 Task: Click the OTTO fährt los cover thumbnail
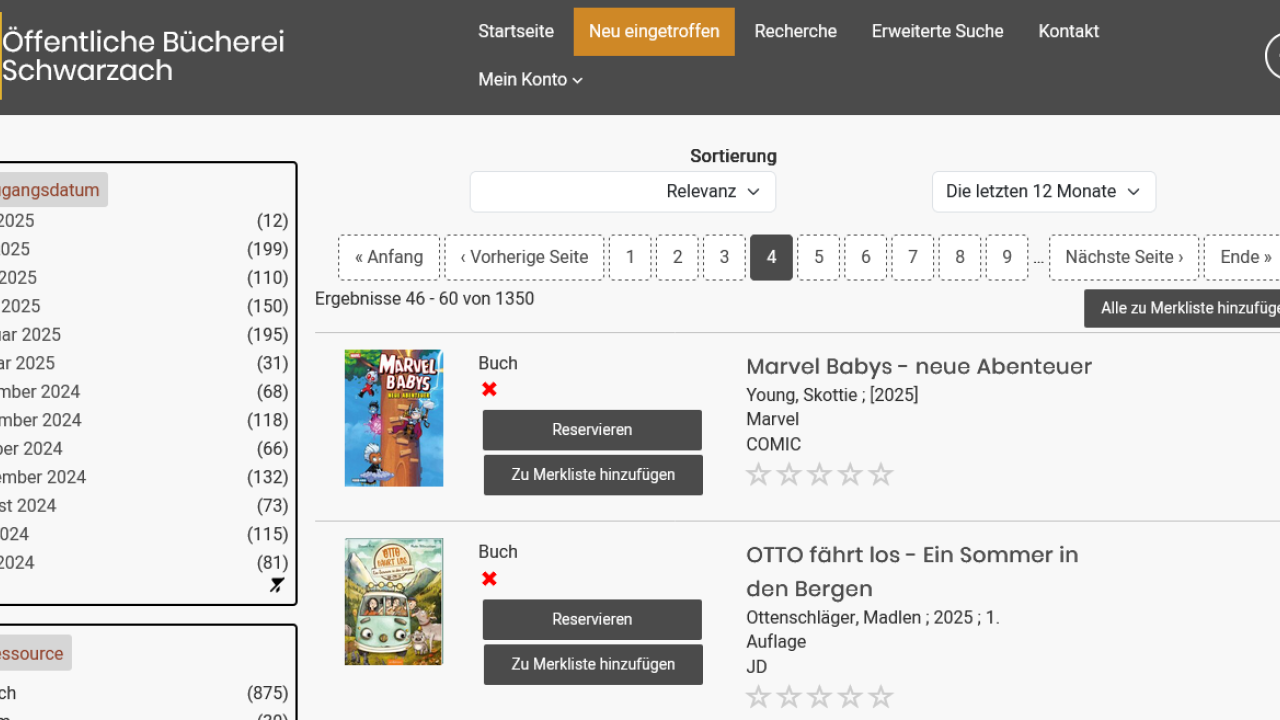coord(394,602)
